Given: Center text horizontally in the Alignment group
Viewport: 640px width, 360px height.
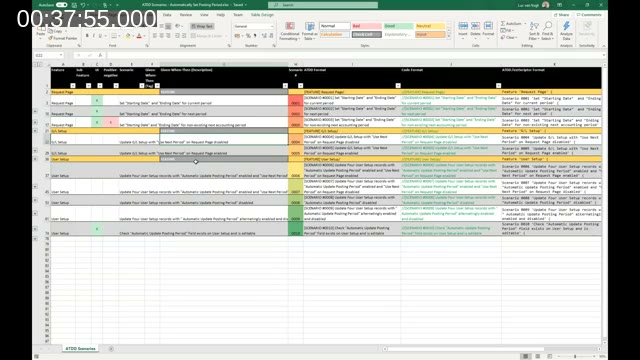Looking at the screenshot, I should pyautogui.click(x=162, y=36).
